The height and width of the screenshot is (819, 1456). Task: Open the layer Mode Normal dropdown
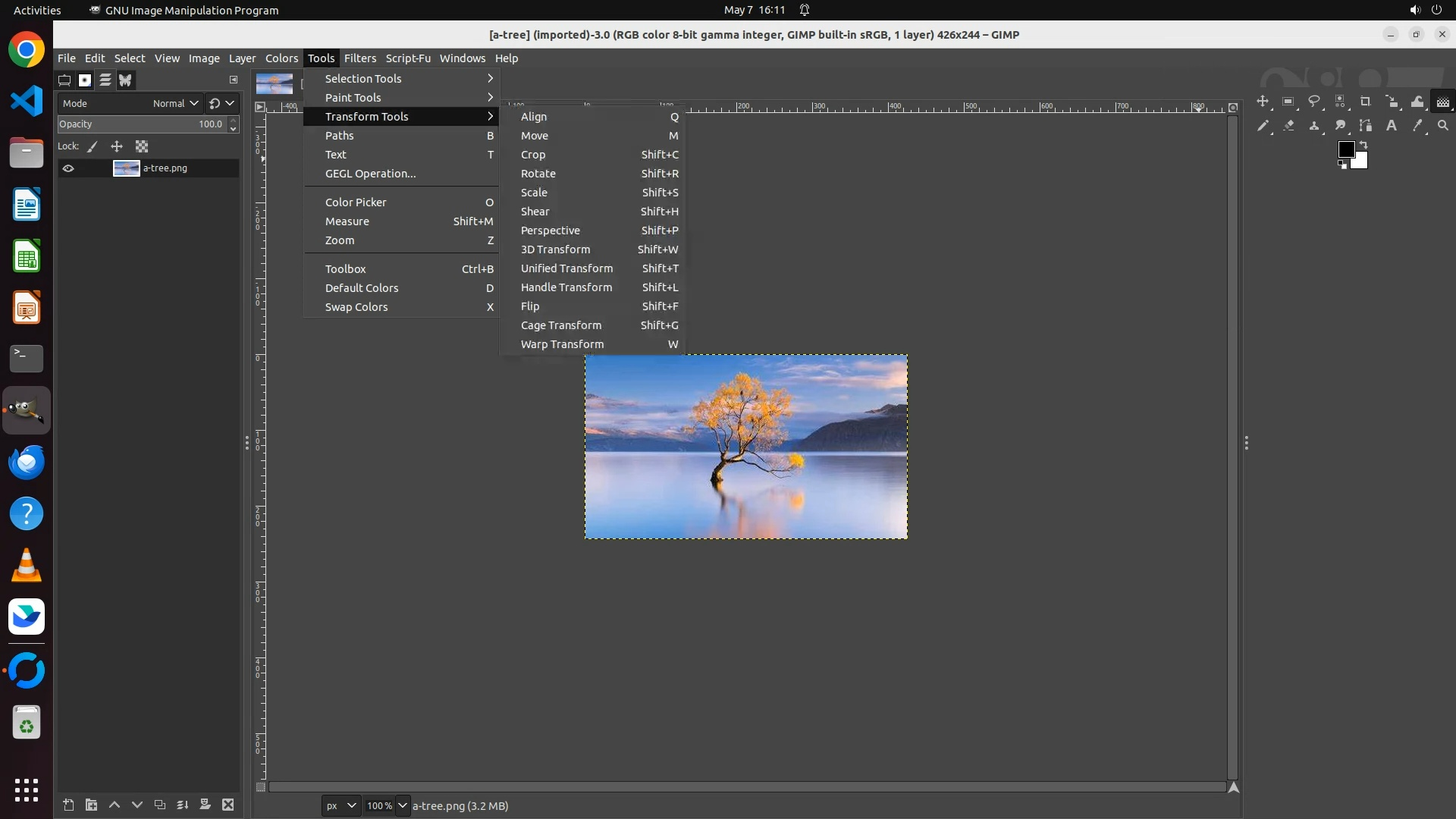pos(175,103)
